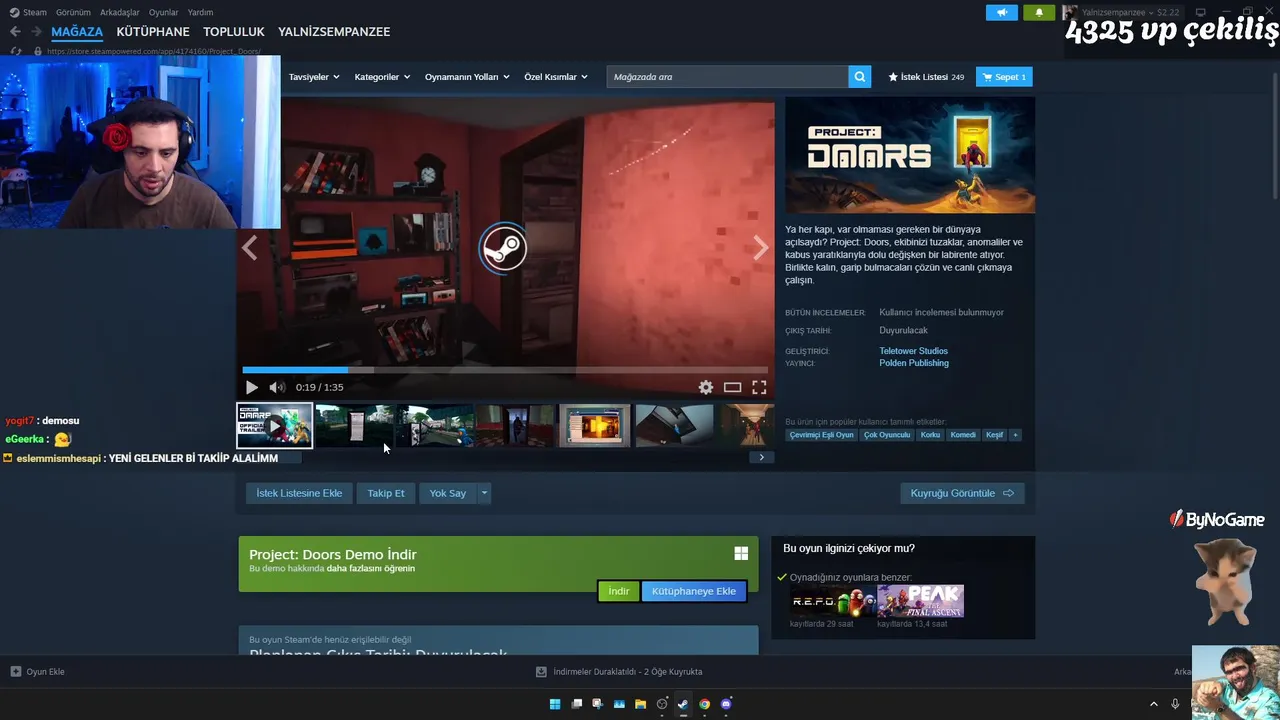Viewport: 1280px width, 720px height.
Task: Enter fullscreen video mode
Action: 759,388
